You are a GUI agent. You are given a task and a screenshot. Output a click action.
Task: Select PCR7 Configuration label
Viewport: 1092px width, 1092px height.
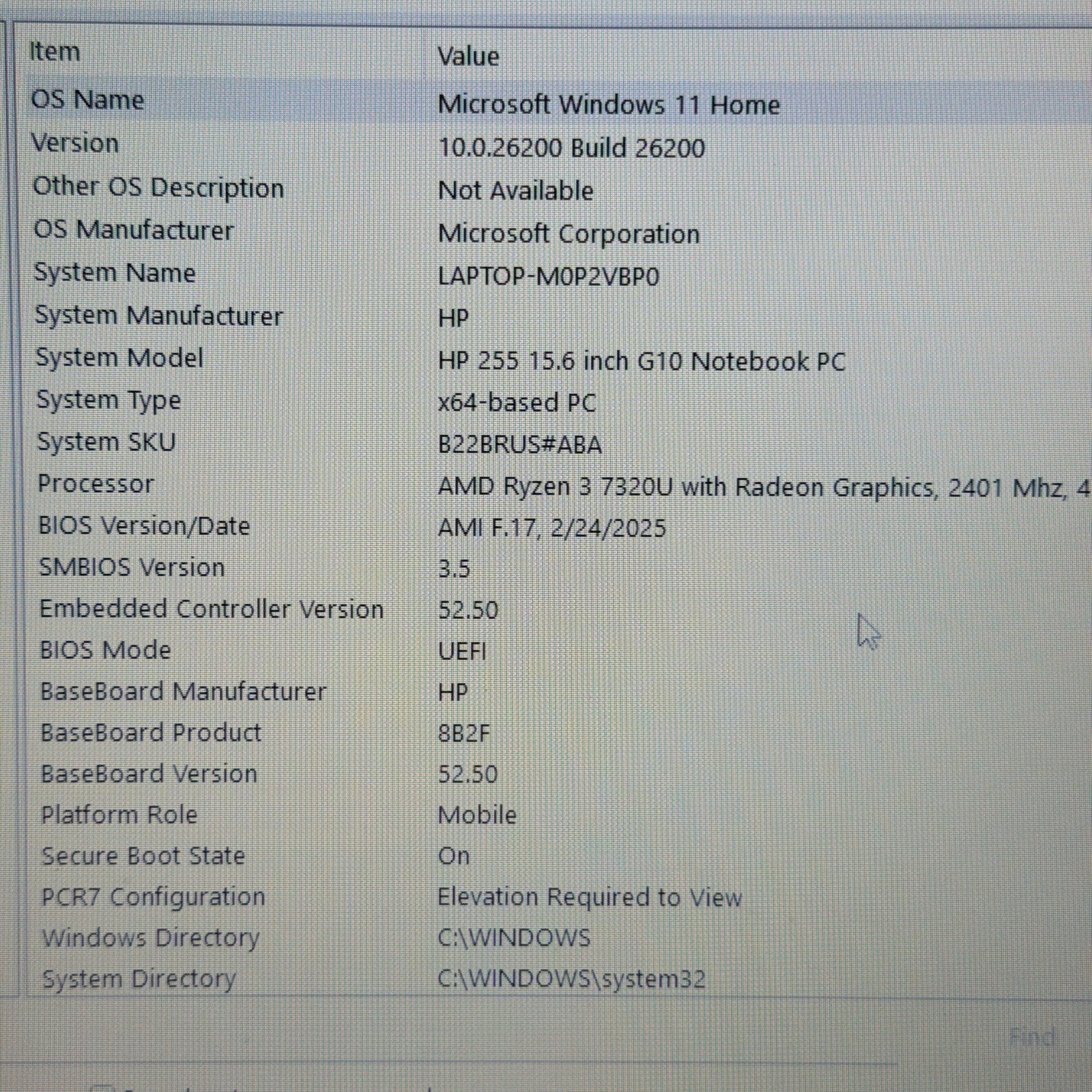point(154,897)
